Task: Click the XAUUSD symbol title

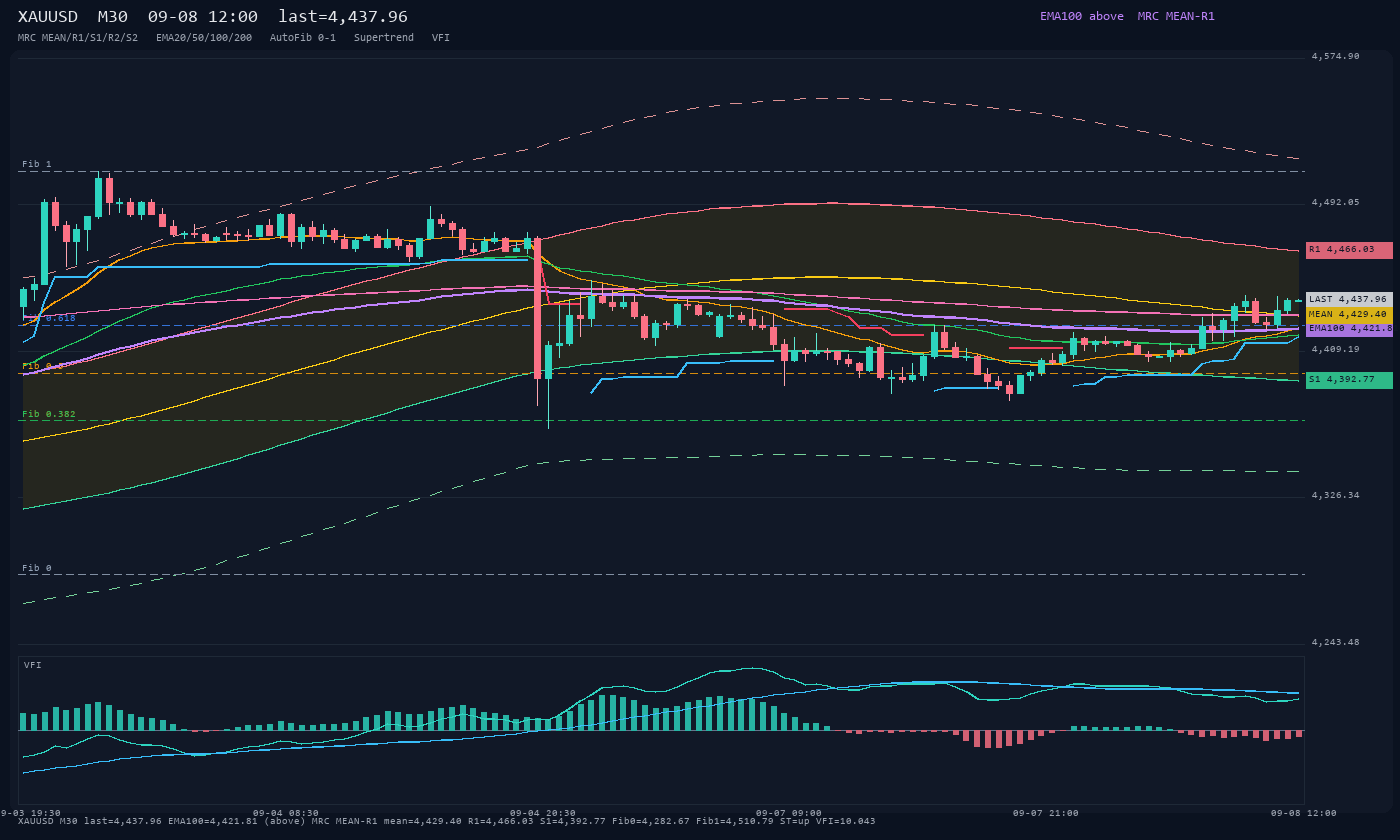Action: [48, 17]
